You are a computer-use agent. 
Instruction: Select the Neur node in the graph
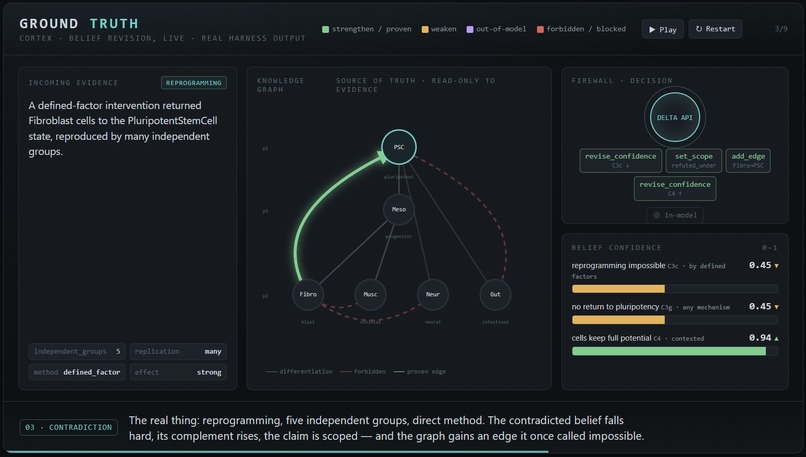click(433, 294)
